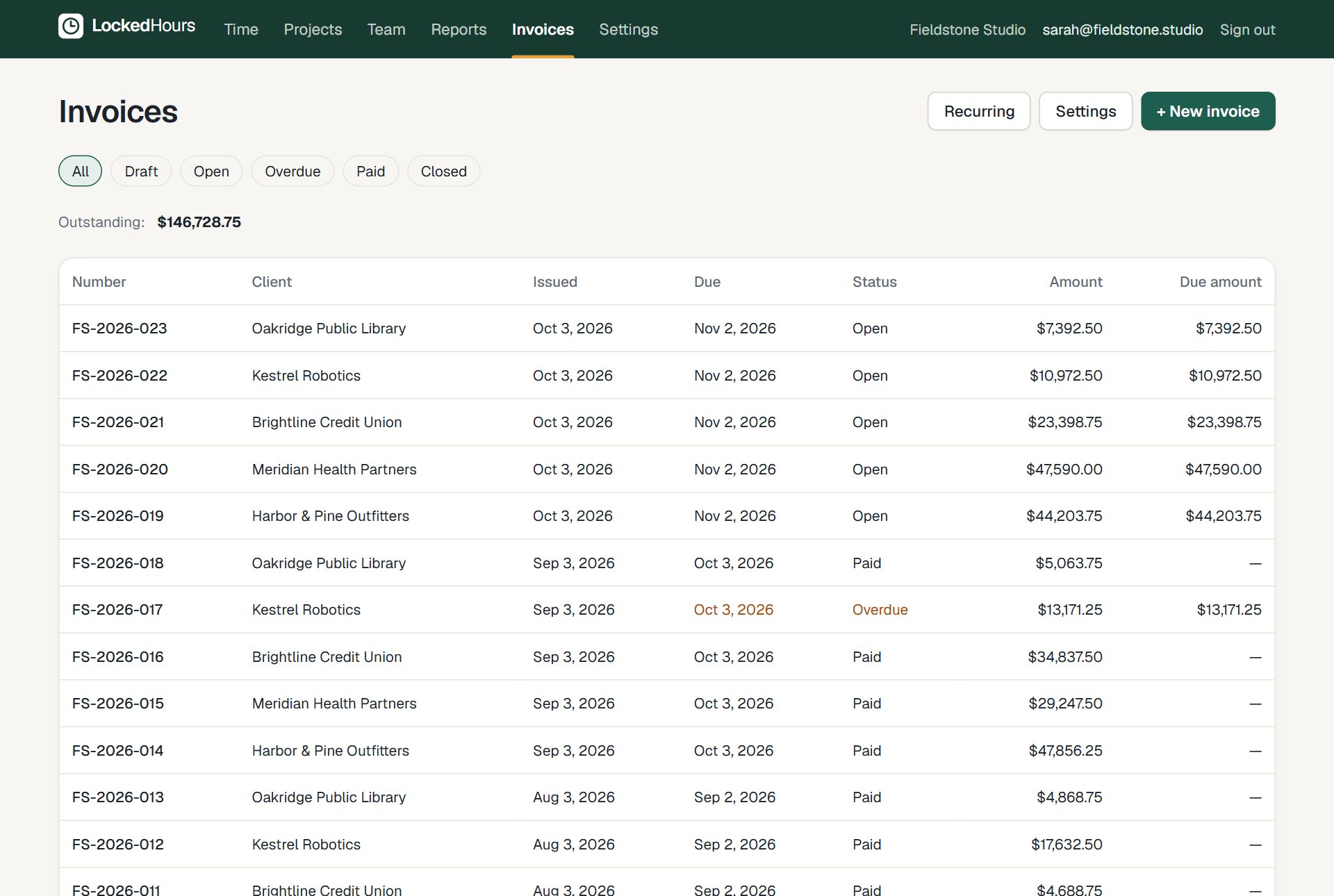The height and width of the screenshot is (896, 1334).
Task: Create a new invoice with + New invoice
Action: pyautogui.click(x=1208, y=111)
